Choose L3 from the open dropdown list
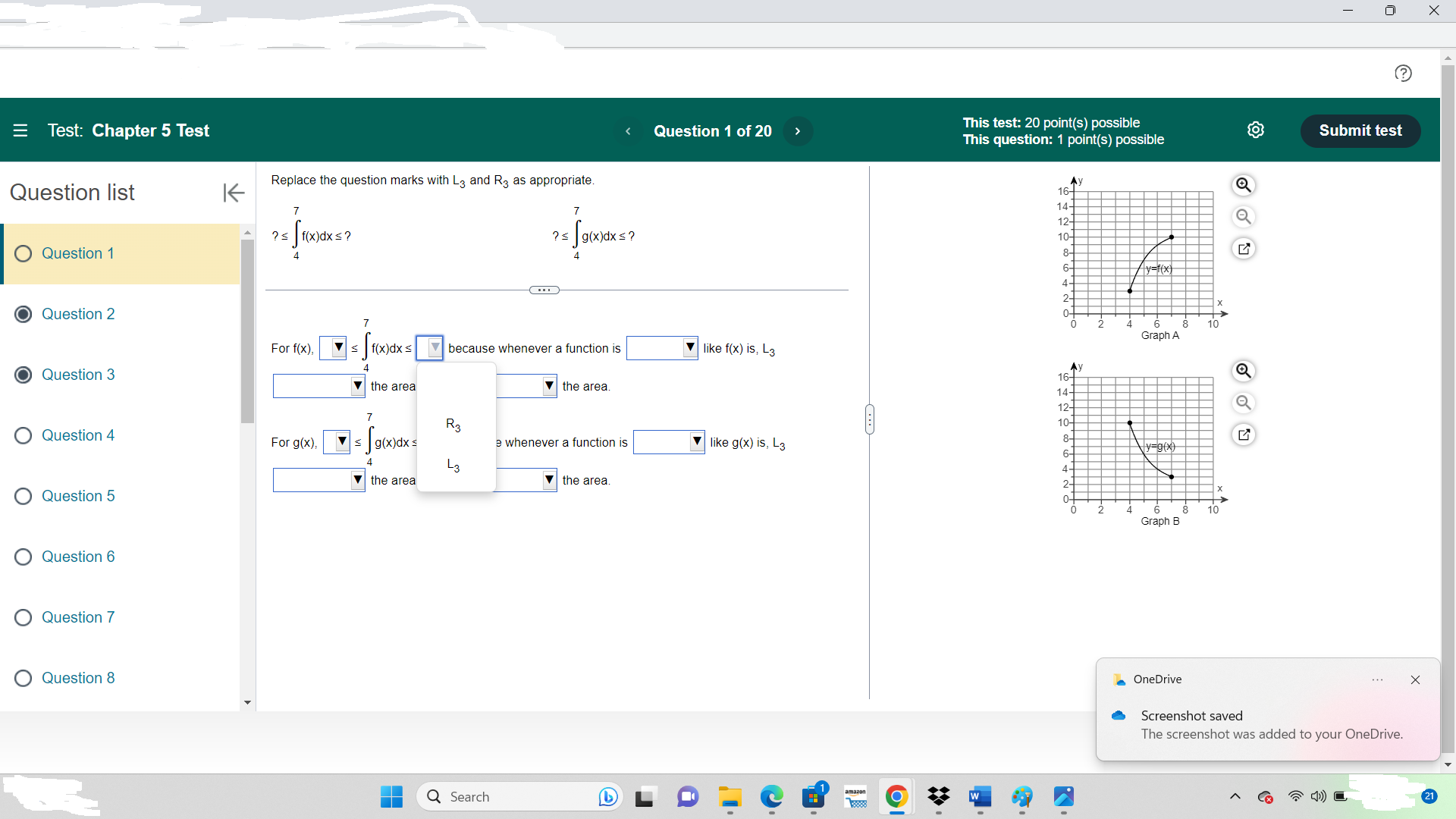The height and width of the screenshot is (819, 1456). pos(453,465)
